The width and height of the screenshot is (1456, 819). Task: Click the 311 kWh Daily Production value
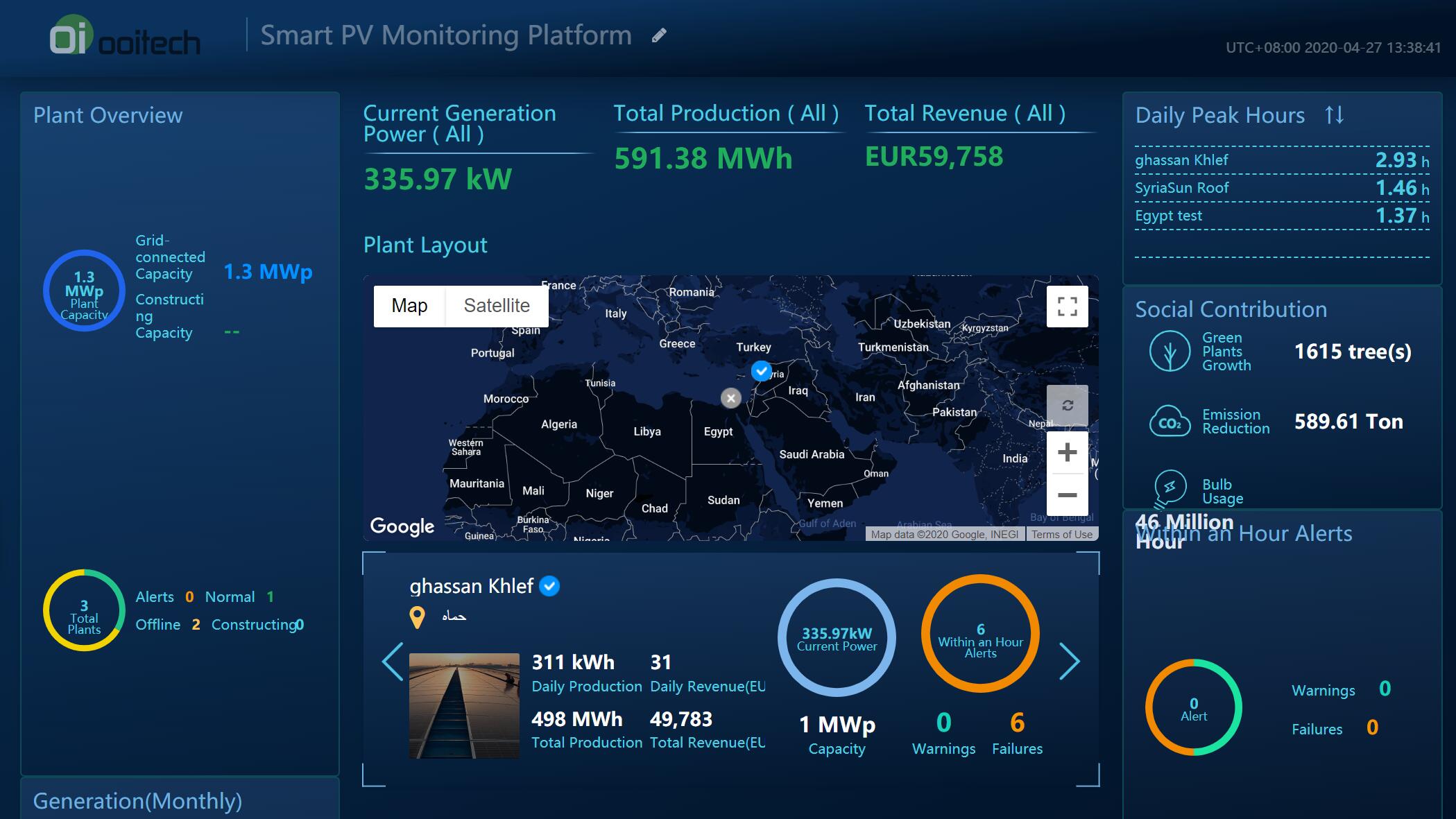[x=573, y=662]
